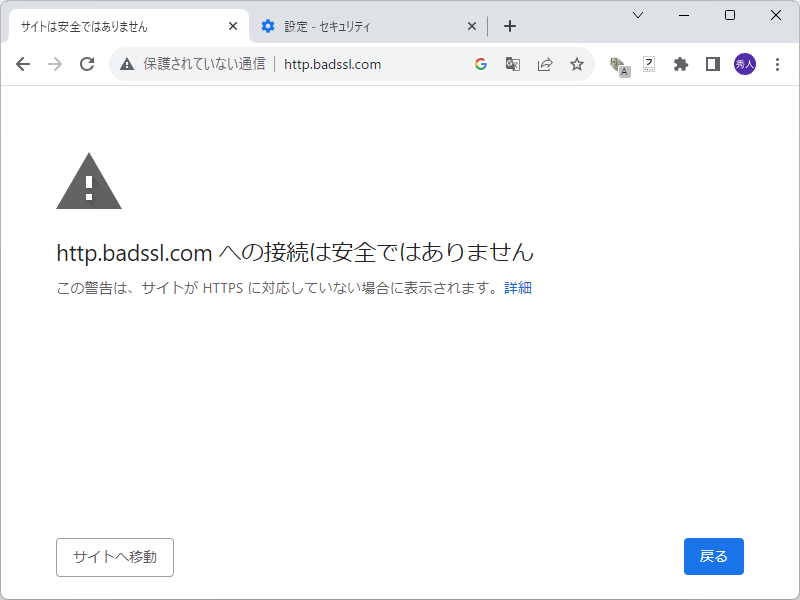Share the current page

(544, 63)
